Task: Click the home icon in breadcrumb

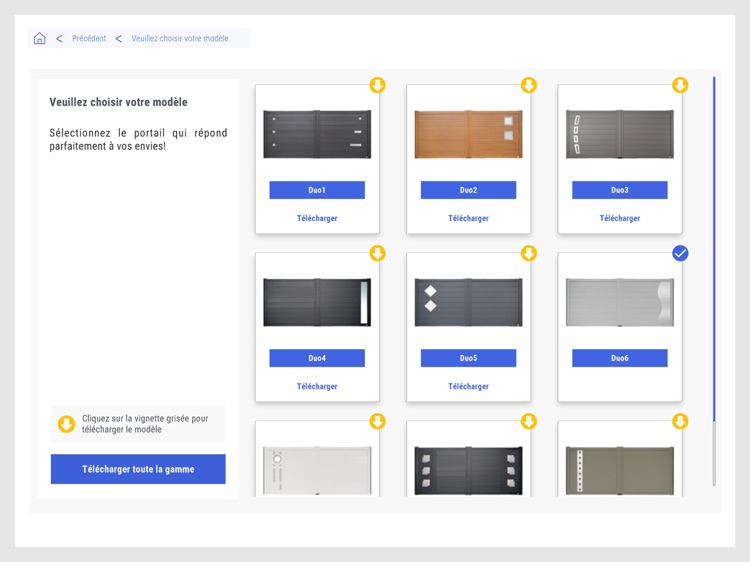Action: (40, 39)
